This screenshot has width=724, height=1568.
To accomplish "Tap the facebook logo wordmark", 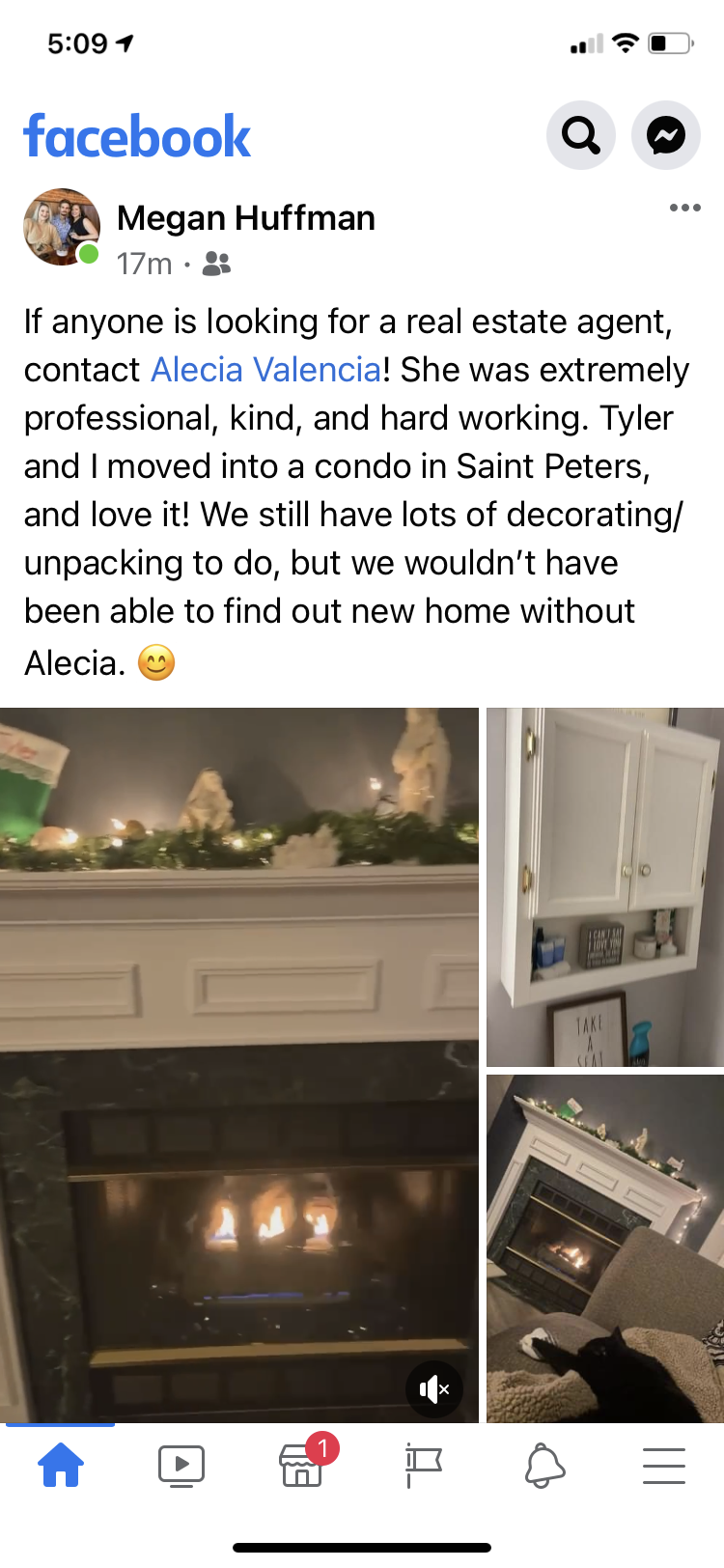I will coord(137,136).
